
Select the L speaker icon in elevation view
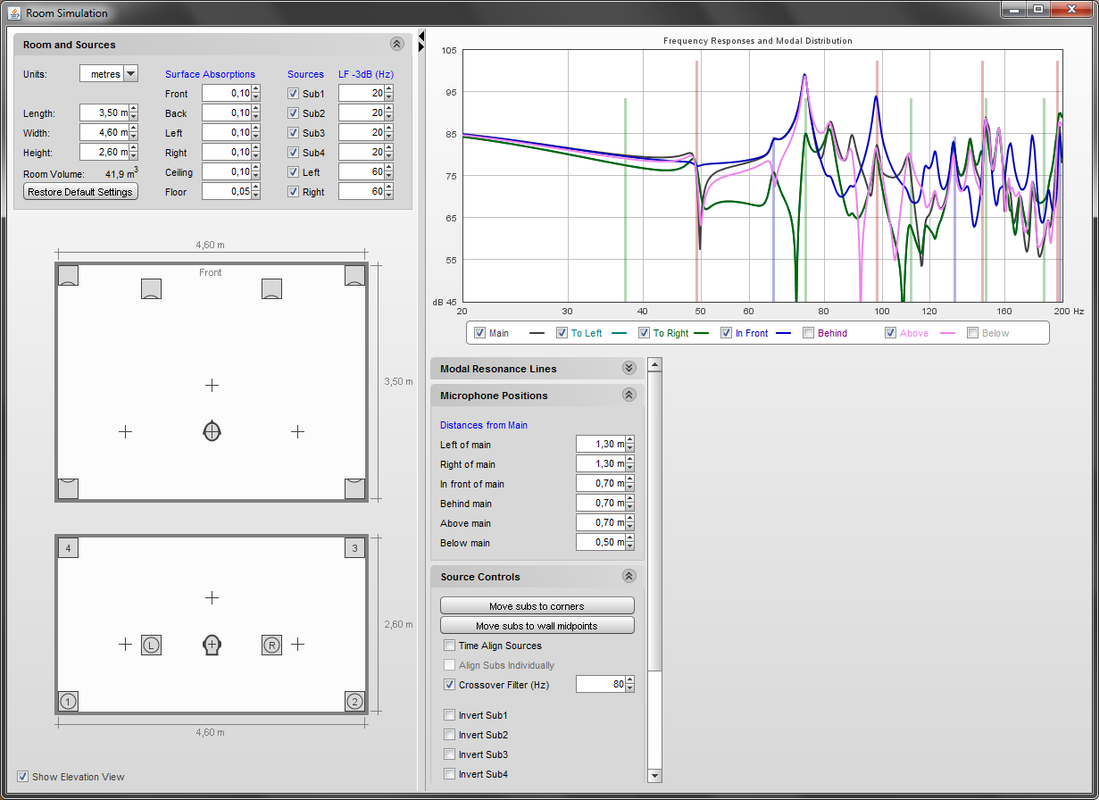[151, 644]
